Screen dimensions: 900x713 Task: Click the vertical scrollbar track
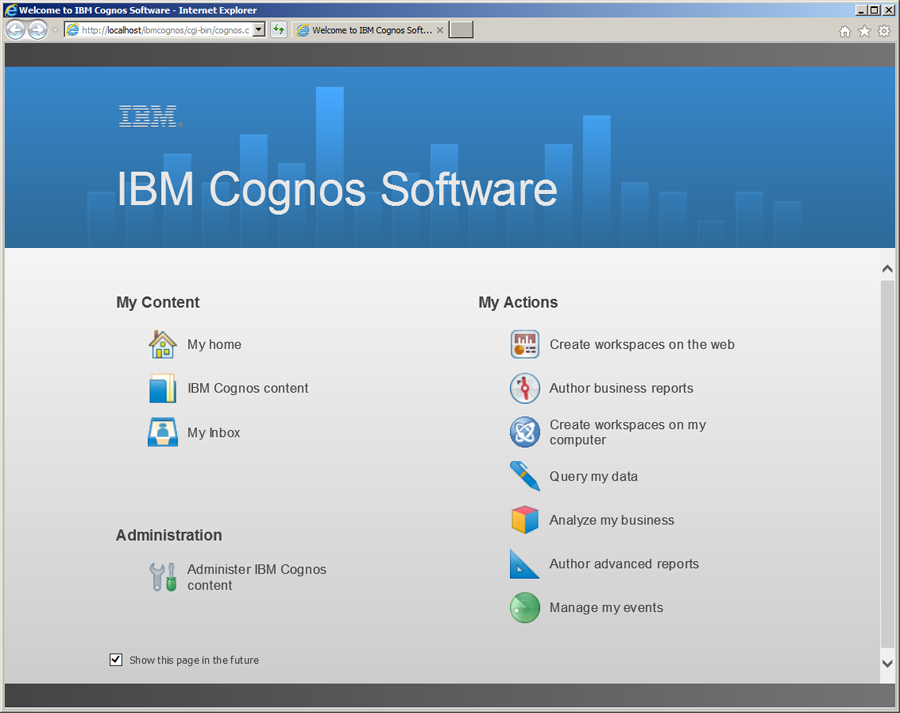pyautogui.click(x=887, y=465)
